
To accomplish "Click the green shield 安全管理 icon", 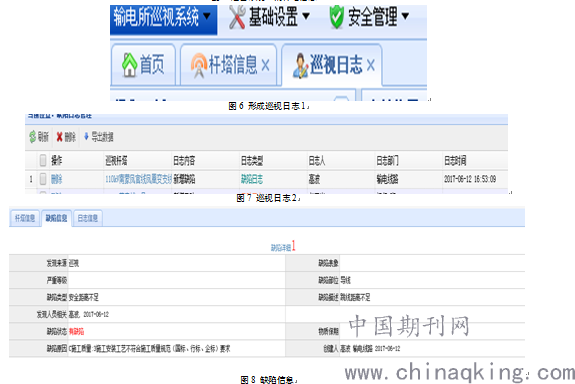I will point(336,17).
